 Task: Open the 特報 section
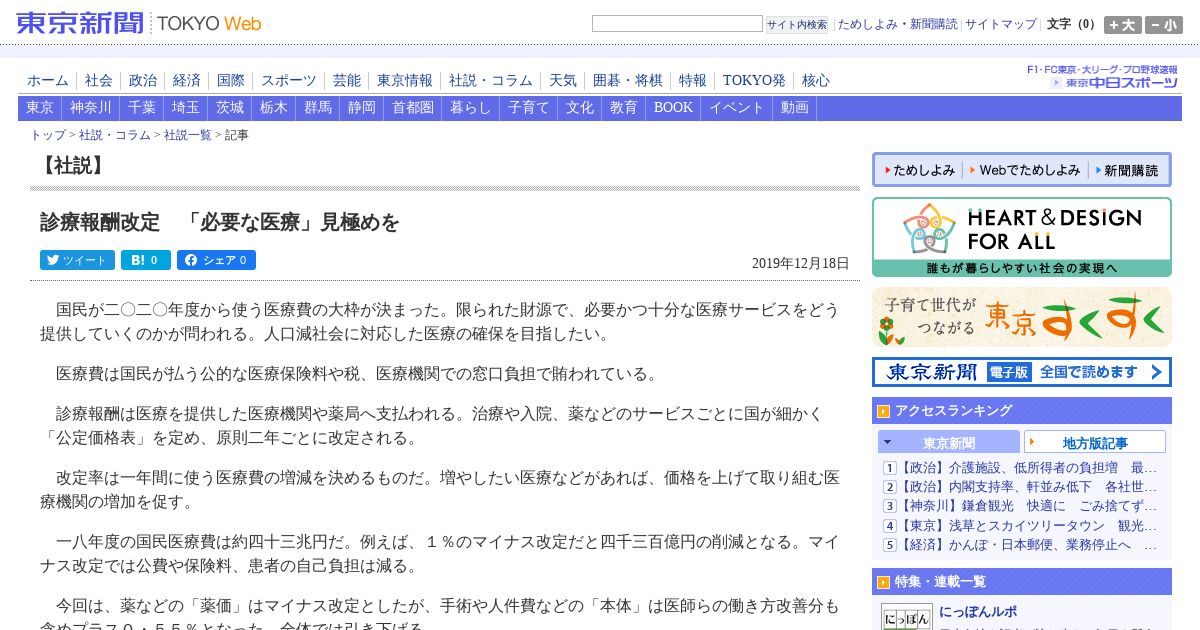coord(693,81)
